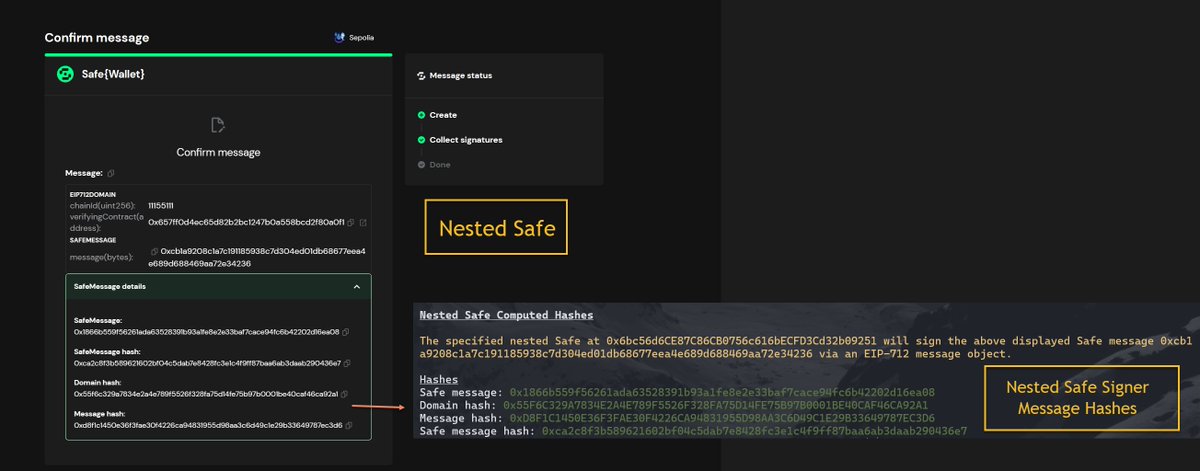
Task: Click the Sepolia network icon
Action: point(339,38)
